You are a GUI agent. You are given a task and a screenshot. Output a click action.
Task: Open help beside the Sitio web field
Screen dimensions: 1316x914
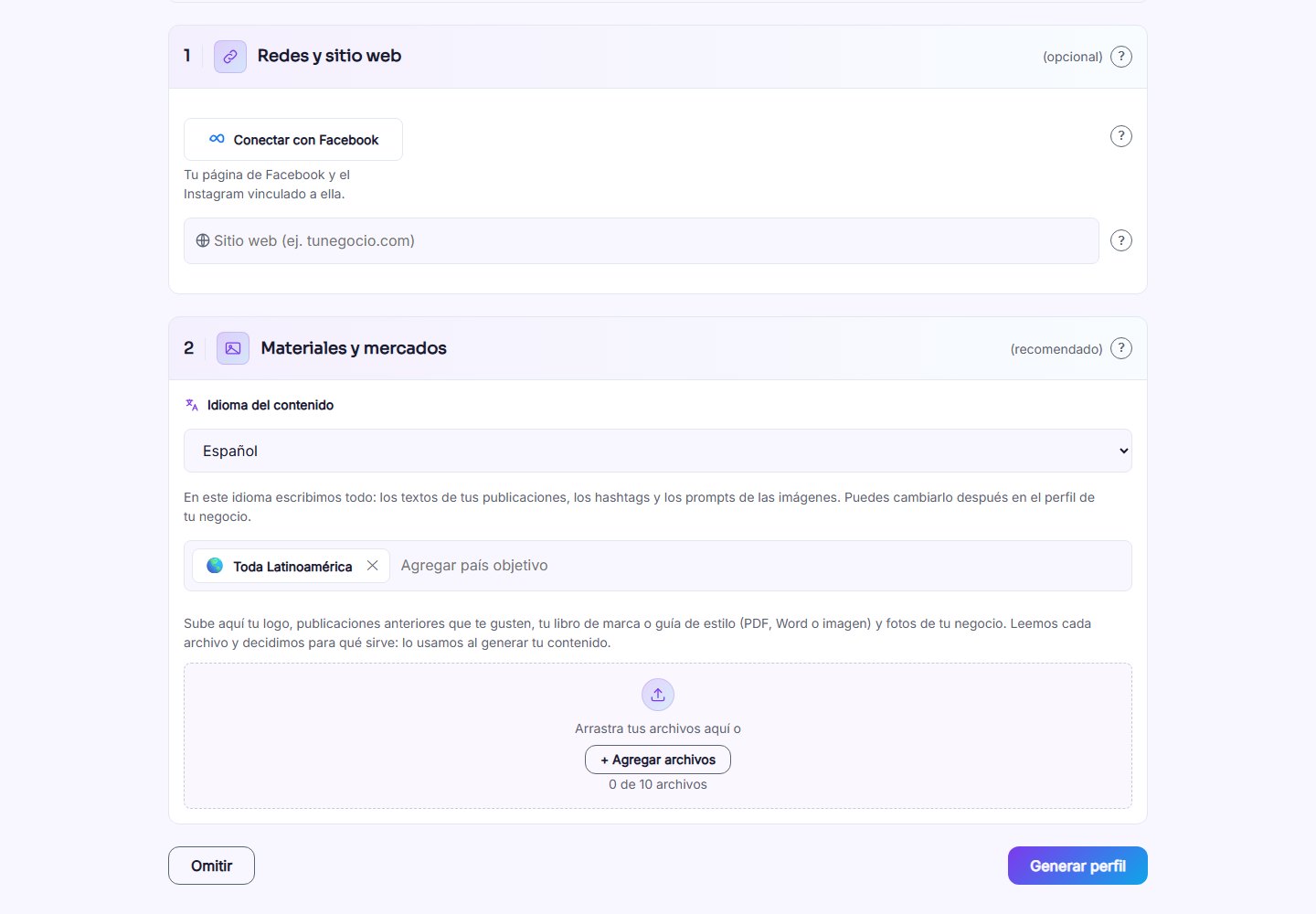pos(1121,240)
